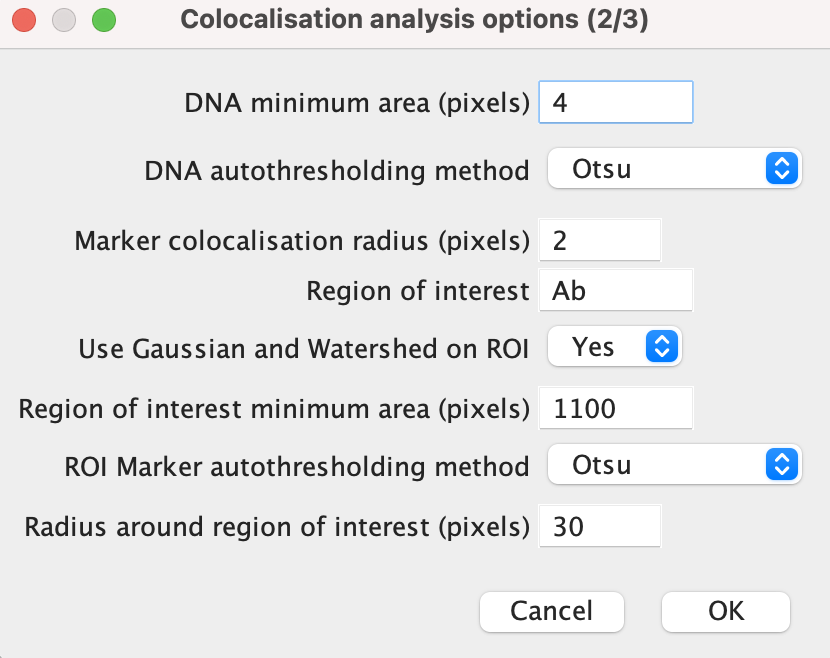Click the DNA minimum area input field
This screenshot has height=658, width=830.
pyautogui.click(x=615, y=101)
